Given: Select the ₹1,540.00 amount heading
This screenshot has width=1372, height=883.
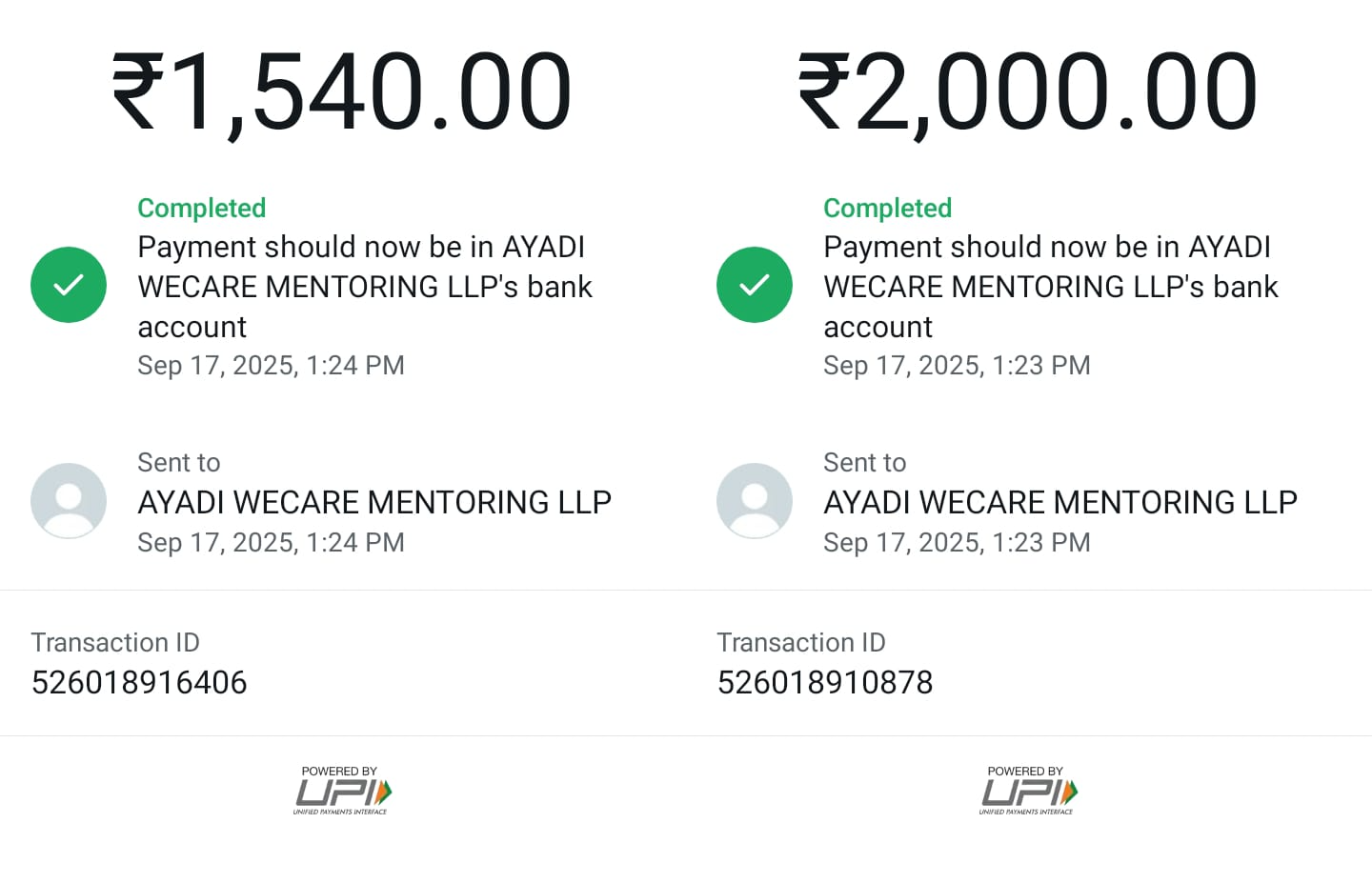Looking at the screenshot, I should pyautogui.click(x=342, y=91).
